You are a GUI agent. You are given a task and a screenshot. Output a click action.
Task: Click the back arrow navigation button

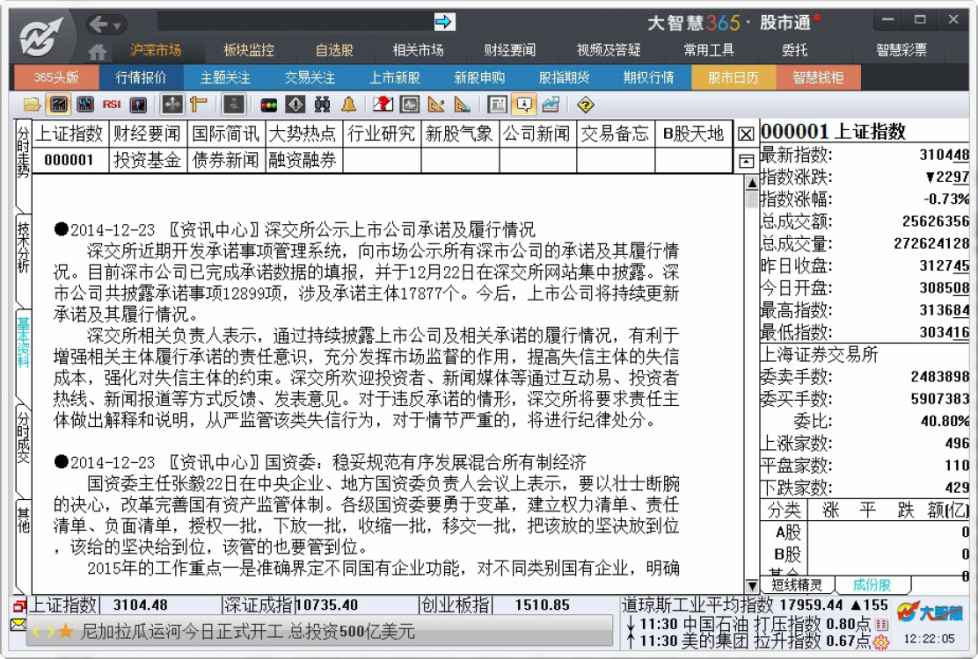pyautogui.click(x=99, y=24)
